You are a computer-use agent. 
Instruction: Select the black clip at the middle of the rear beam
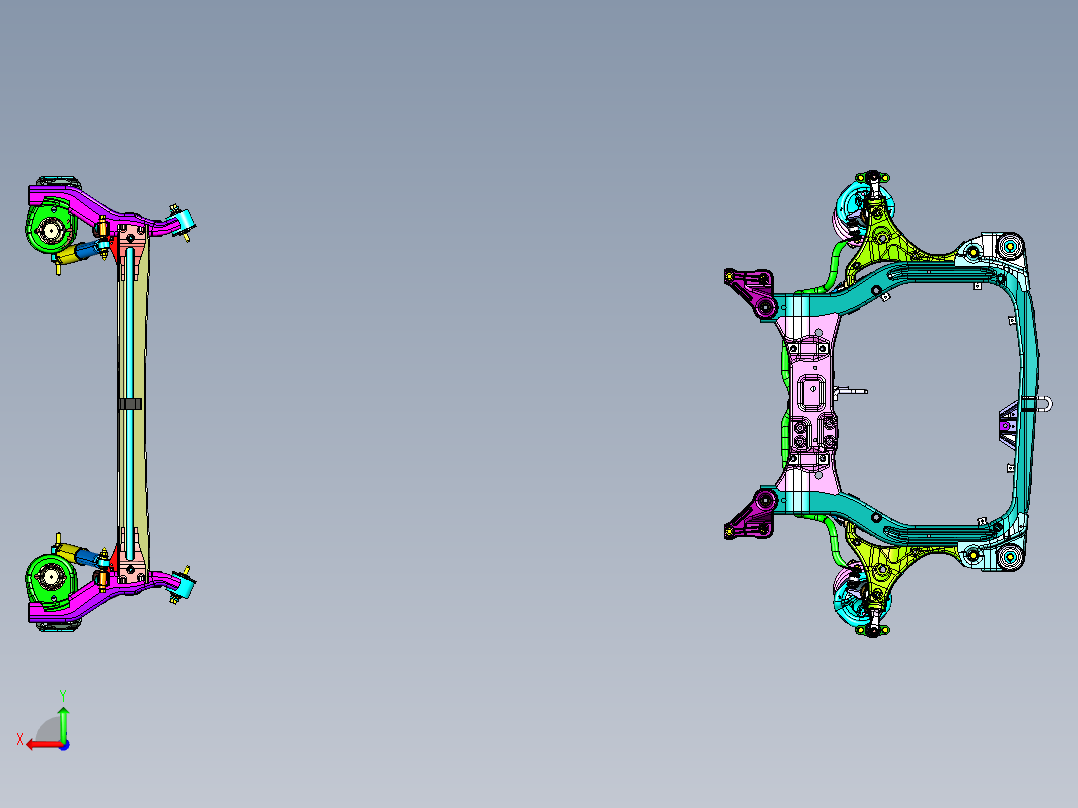click(x=130, y=404)
